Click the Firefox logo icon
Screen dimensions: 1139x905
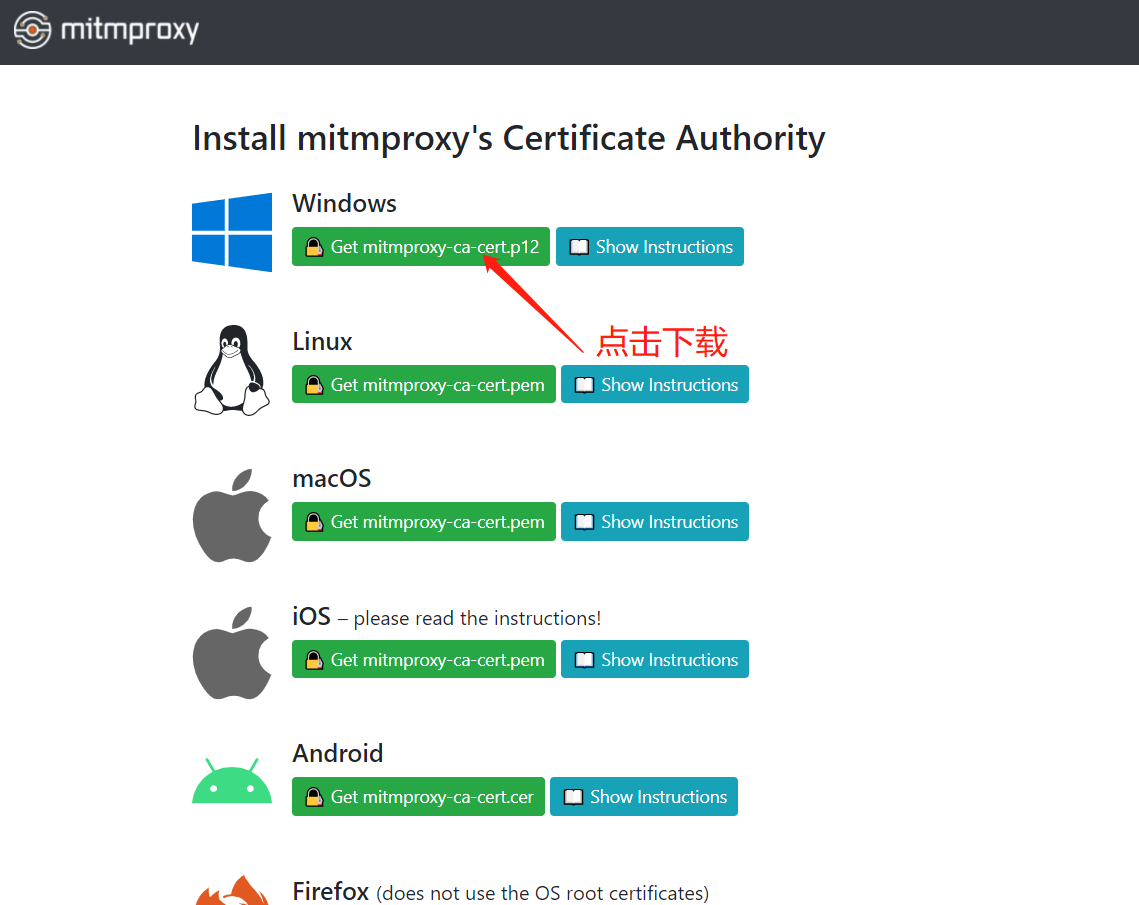pos(232,890)
